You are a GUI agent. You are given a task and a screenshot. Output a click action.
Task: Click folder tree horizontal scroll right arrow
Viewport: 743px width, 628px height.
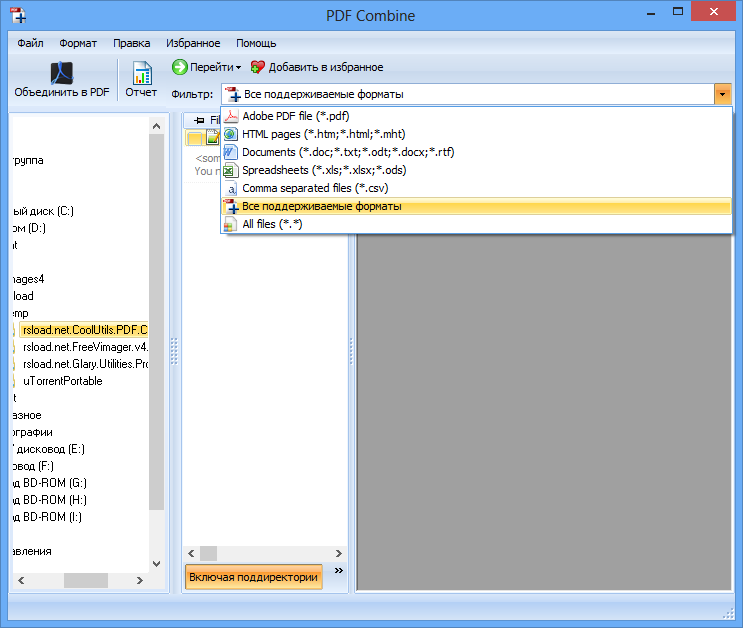[x=139, y=580]
